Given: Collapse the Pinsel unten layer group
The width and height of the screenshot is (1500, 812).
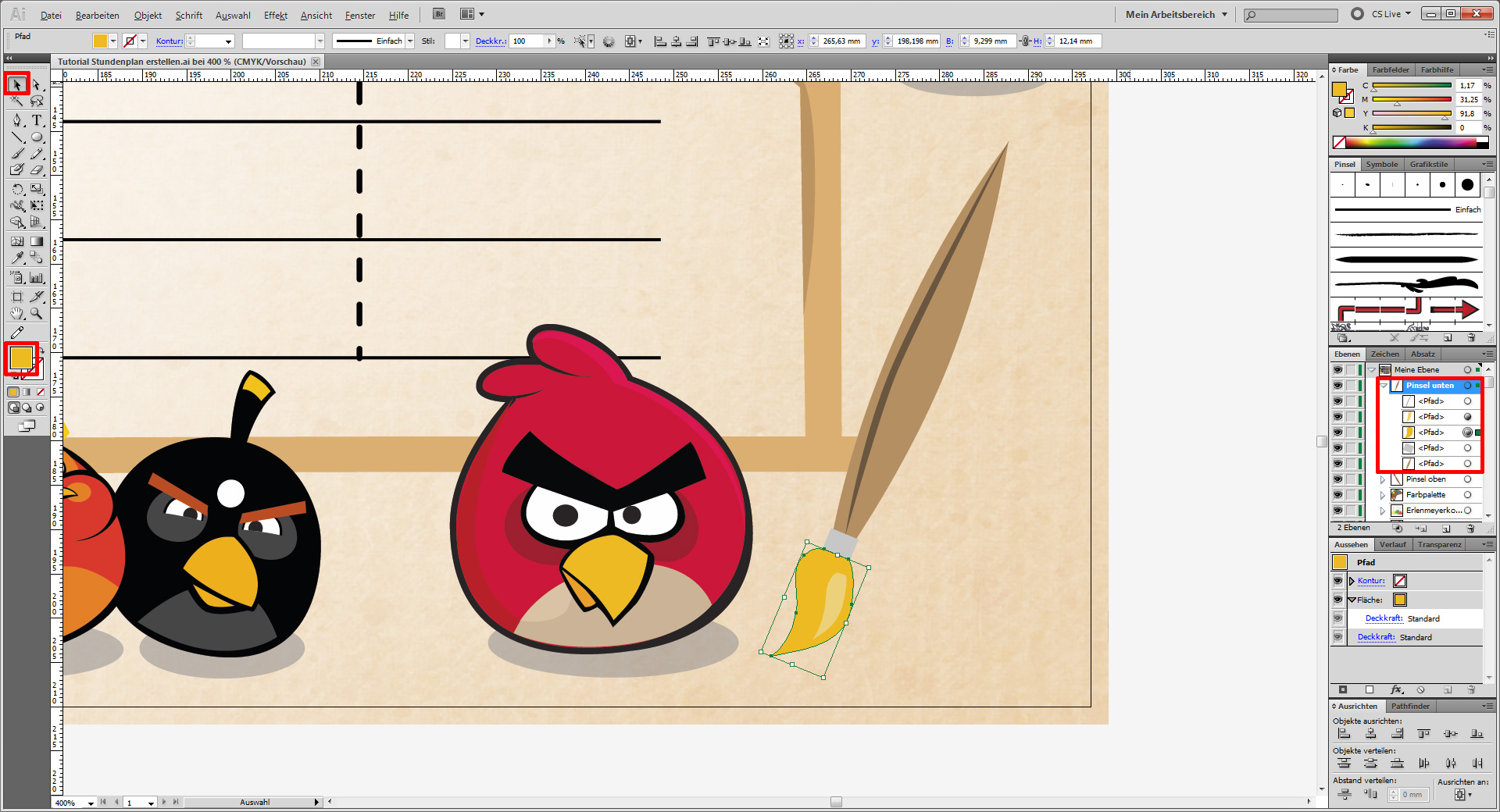Looking at the screenshot, I should [1384, 386].
